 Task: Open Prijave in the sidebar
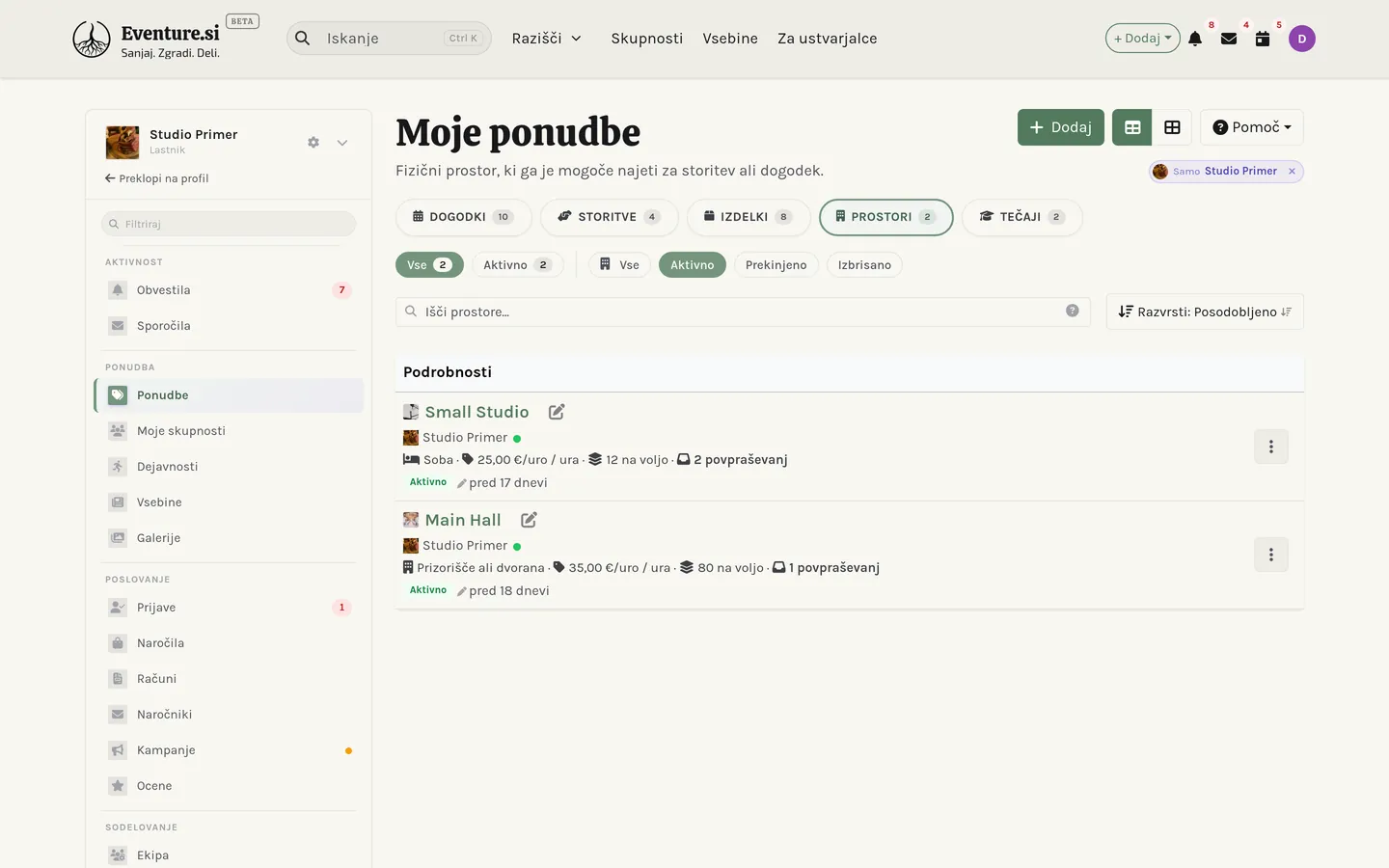click(229, 608)
